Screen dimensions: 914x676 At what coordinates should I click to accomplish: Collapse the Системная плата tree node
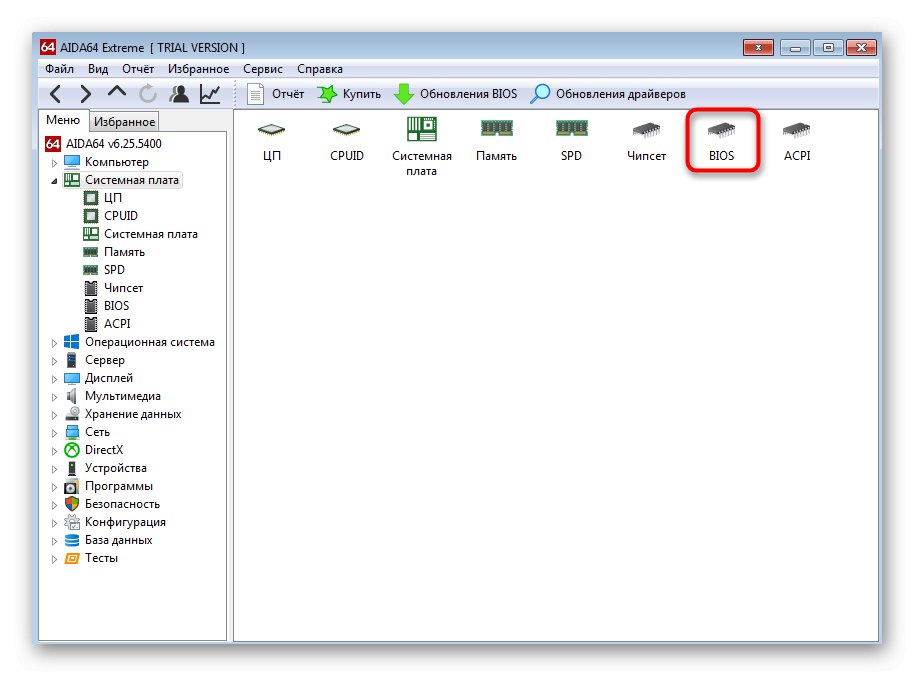(x=54, y=181)
